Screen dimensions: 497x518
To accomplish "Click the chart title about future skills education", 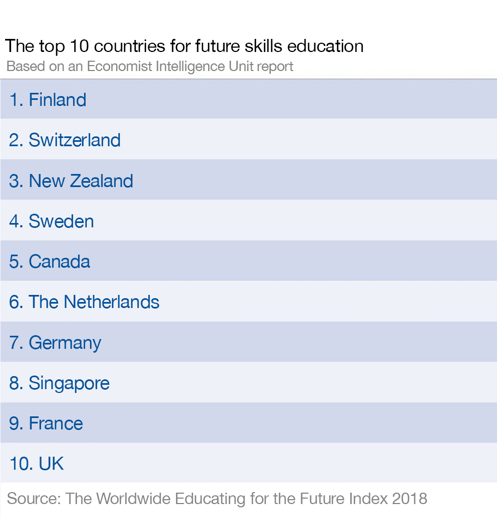I will click(184, 47).
